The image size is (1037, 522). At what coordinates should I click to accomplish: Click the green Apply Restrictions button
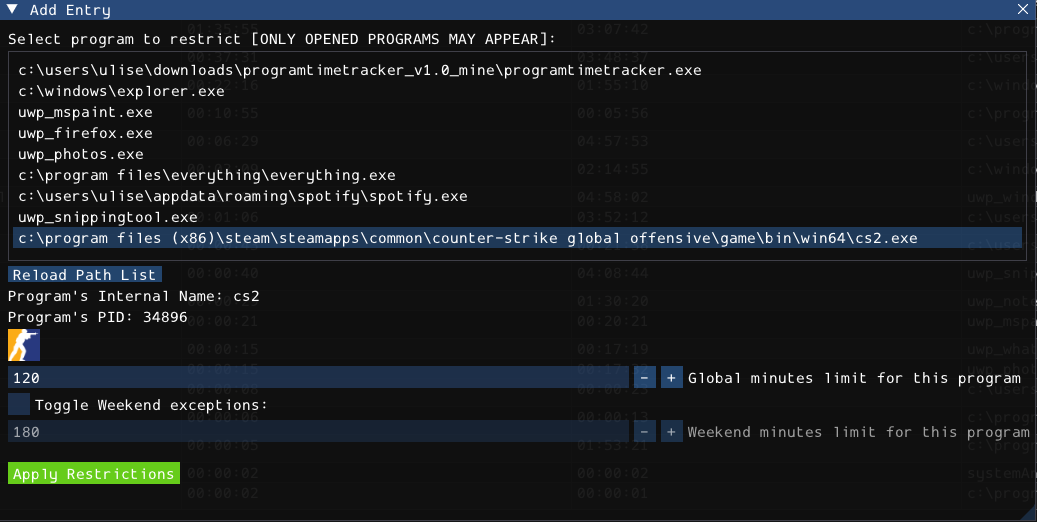(94, 473)
